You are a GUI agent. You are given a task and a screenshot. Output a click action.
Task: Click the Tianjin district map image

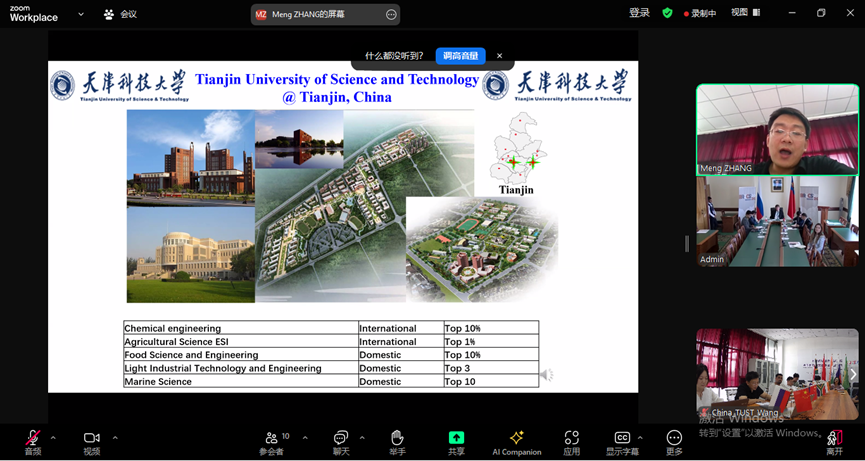pos(517,148)
